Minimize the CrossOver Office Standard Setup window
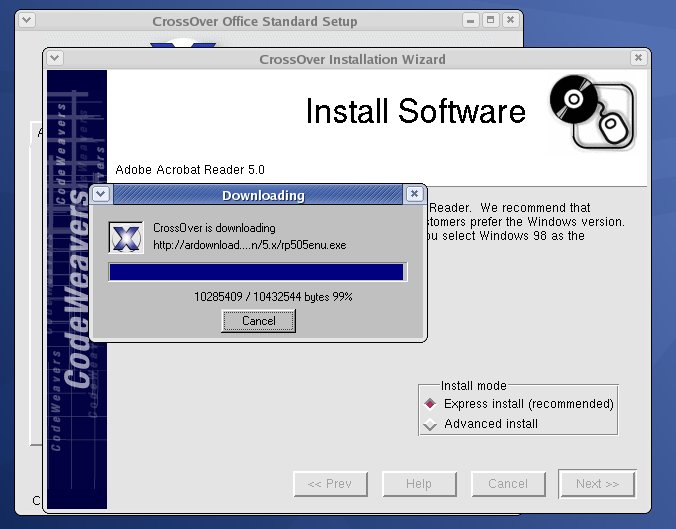The height and width of the screenshot is (529, 676). [471, 20]
